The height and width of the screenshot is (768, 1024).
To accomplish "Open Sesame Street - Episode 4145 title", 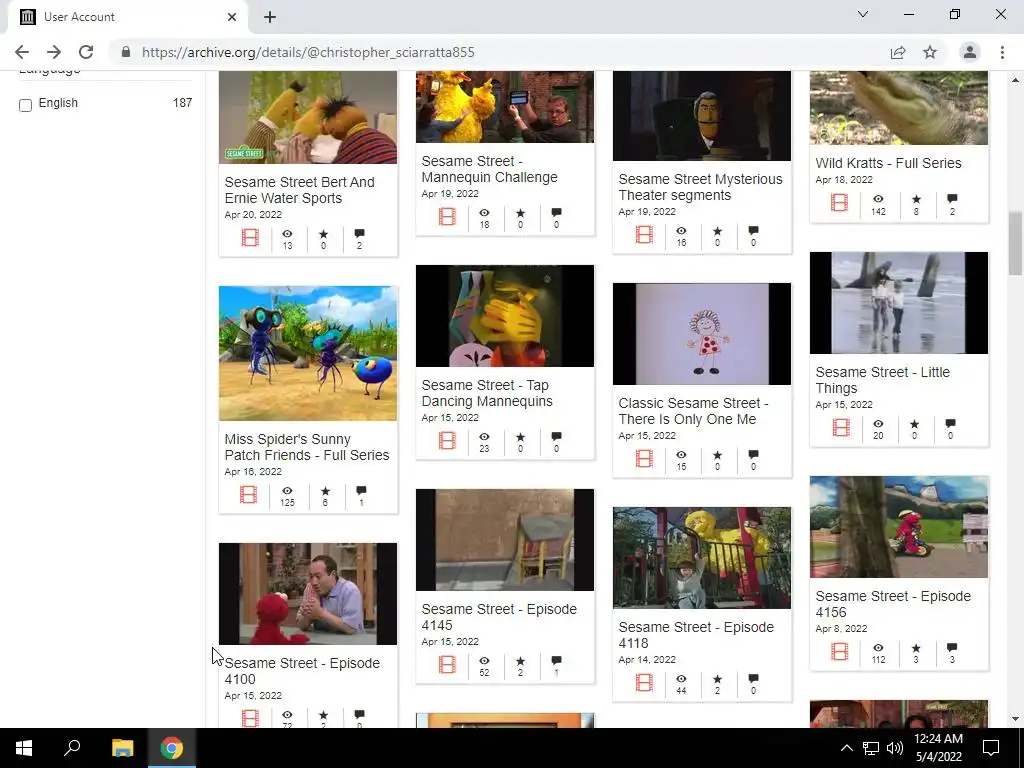I will [x=499, y=617].
